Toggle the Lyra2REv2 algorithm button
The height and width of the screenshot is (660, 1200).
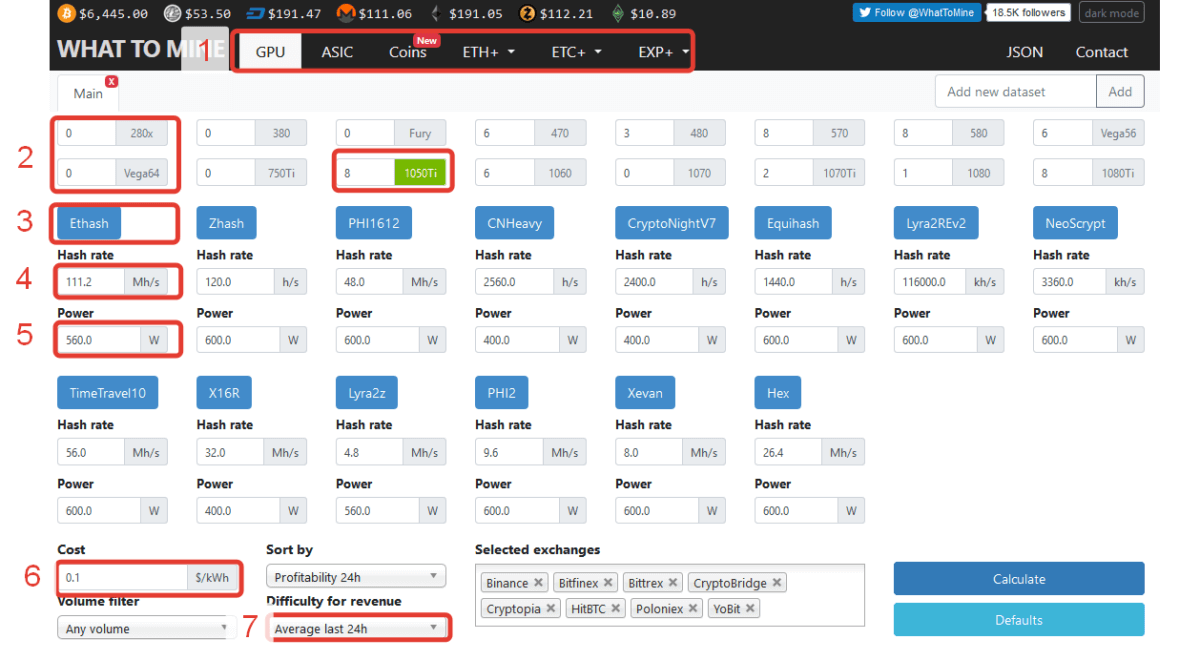936,223
